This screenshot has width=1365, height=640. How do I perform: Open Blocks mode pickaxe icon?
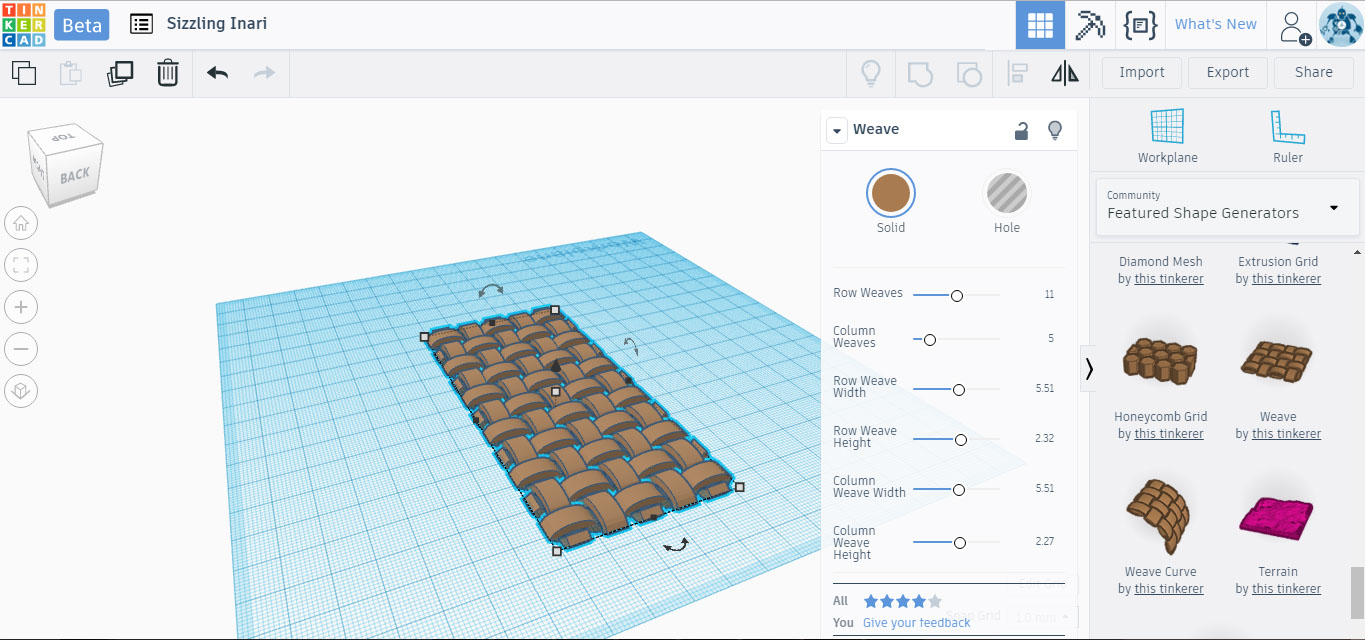coord(1090,25)
